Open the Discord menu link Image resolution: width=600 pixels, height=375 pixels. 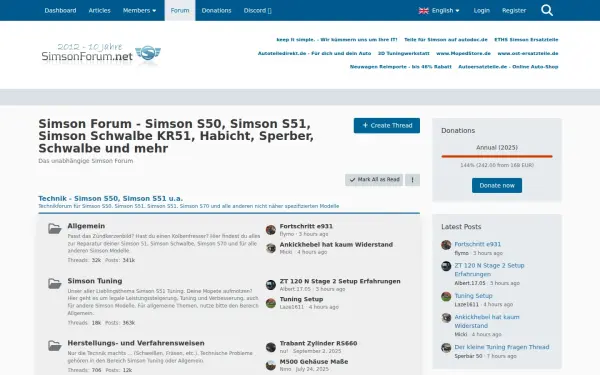pos(258,10)
